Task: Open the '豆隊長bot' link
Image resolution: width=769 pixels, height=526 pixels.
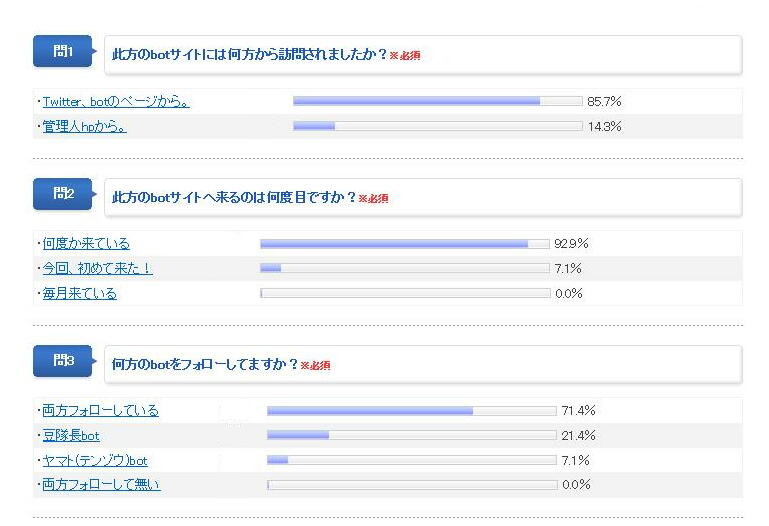Action: (x=71, y=435)
